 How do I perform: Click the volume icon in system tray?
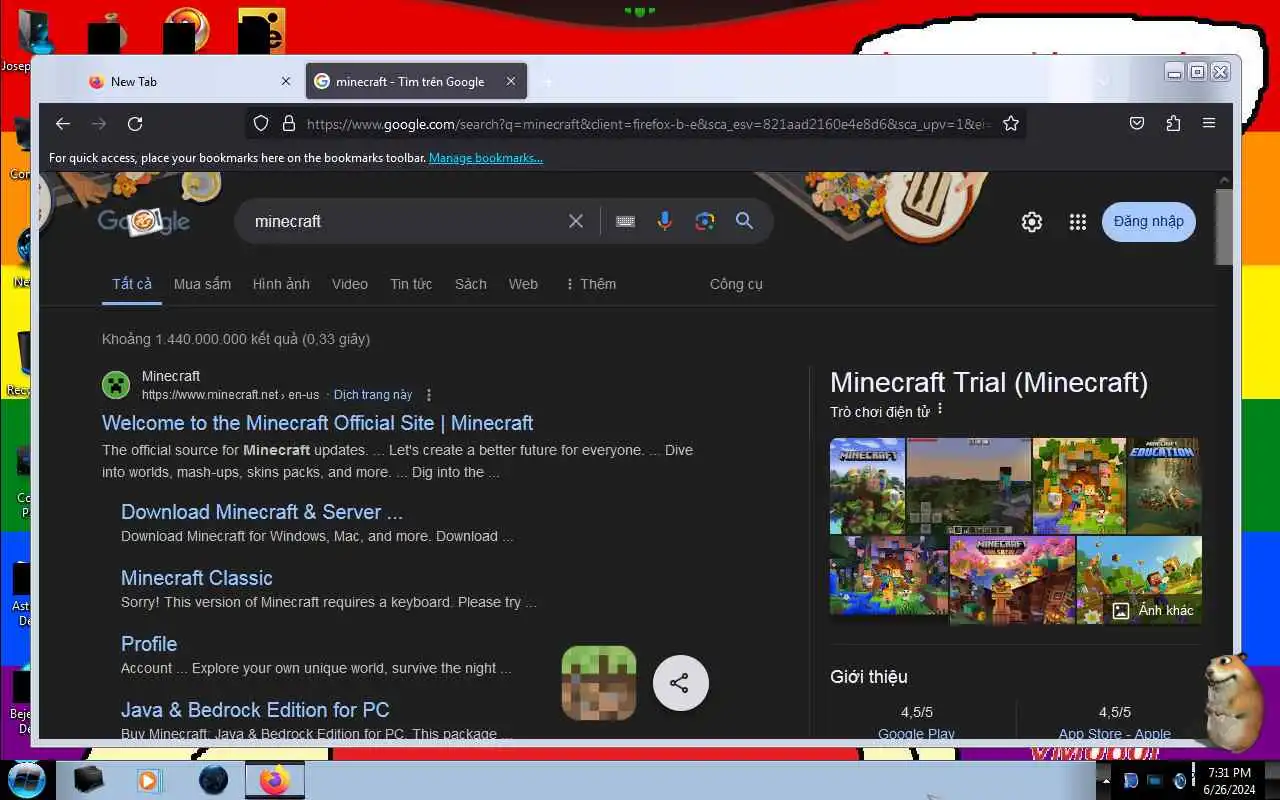click(1179, 780)
